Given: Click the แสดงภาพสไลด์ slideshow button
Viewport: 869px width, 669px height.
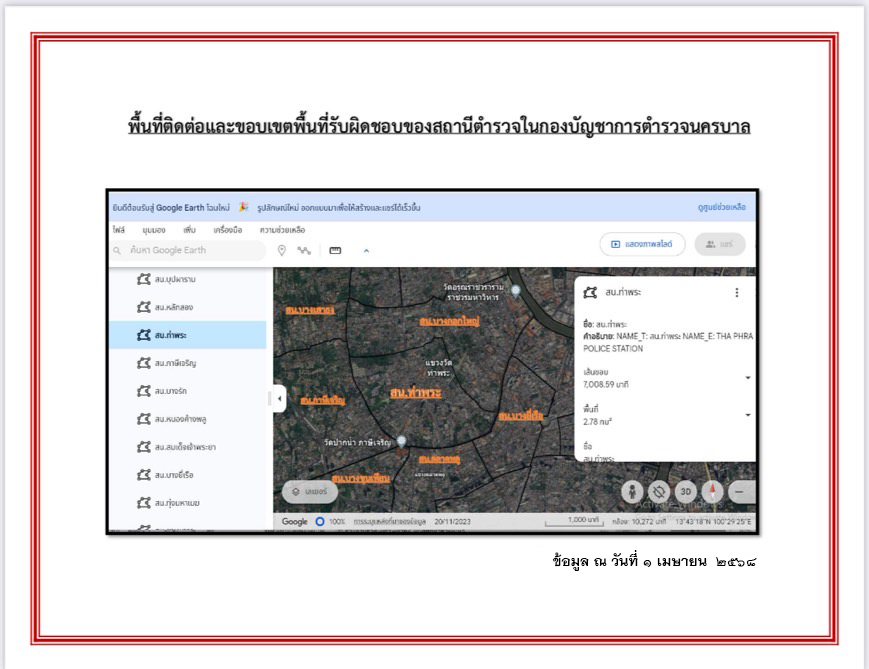Looking at the screenshot, I should (x=642, y=245).
